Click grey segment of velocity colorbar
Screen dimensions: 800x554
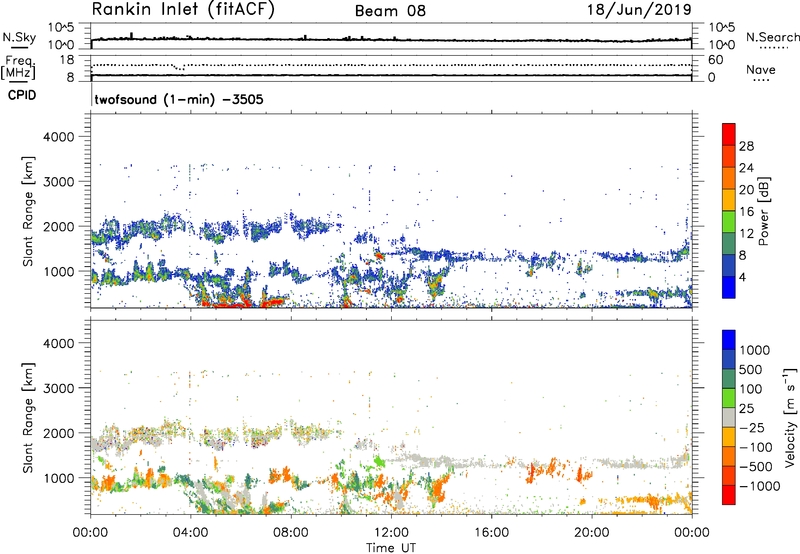[729, 417]
